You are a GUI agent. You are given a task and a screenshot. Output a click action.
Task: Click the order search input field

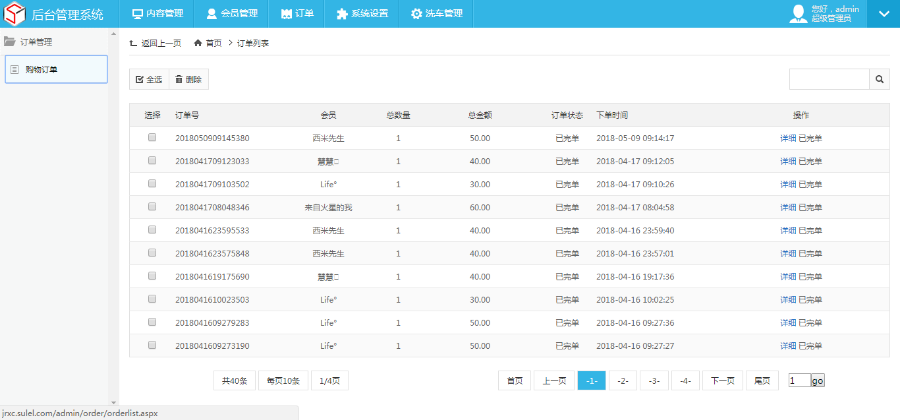829,79
